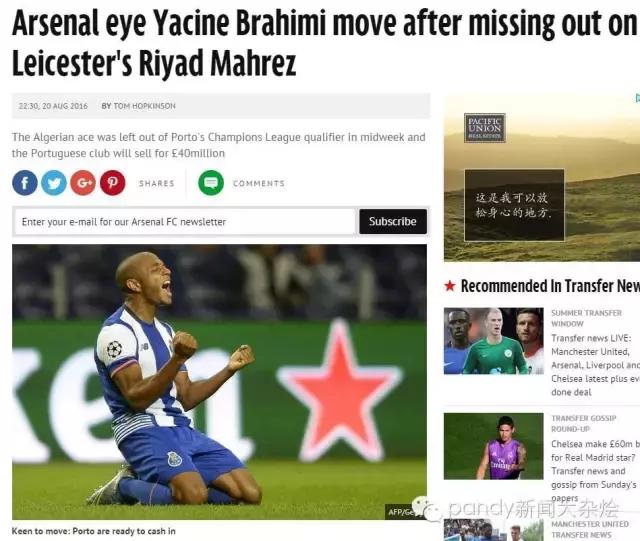
Task: Open the Brahimi kneeling celebration photo
Action: [220, 382]
